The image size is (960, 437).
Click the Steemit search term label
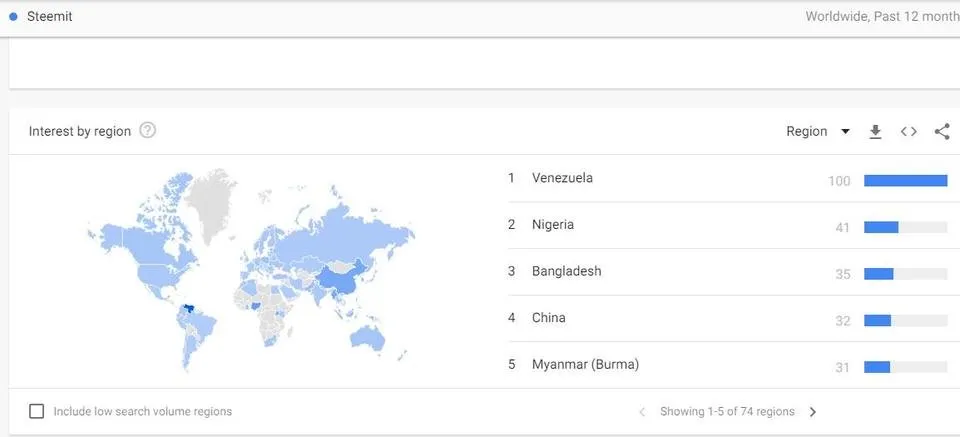click(x=50, y=17)
